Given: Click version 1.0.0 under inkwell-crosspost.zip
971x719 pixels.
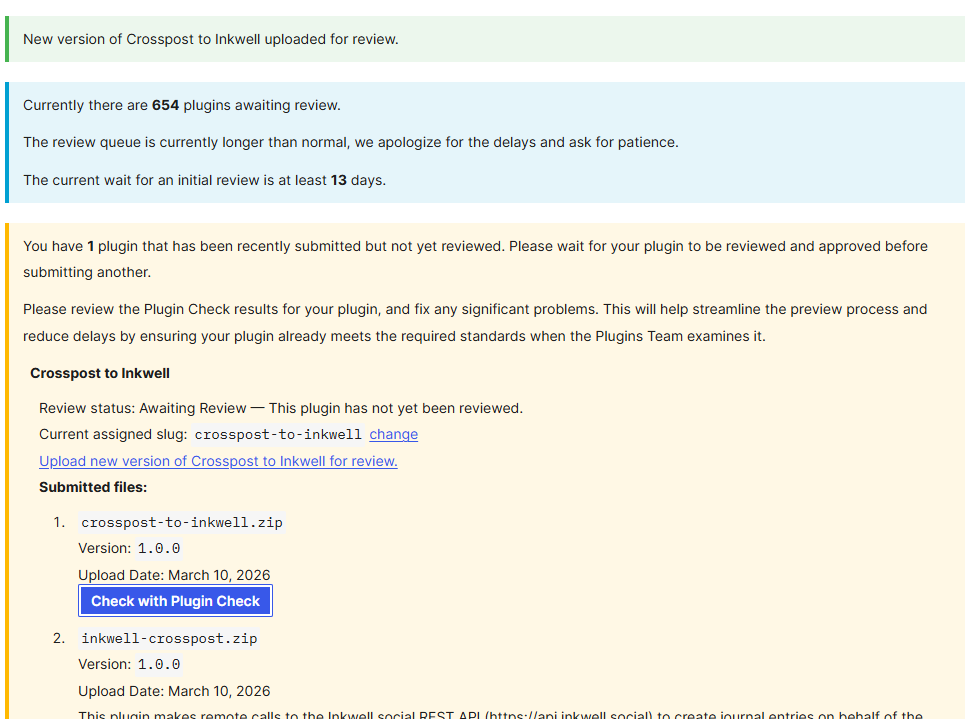Looking at the screenshot, I should (159, 664).
